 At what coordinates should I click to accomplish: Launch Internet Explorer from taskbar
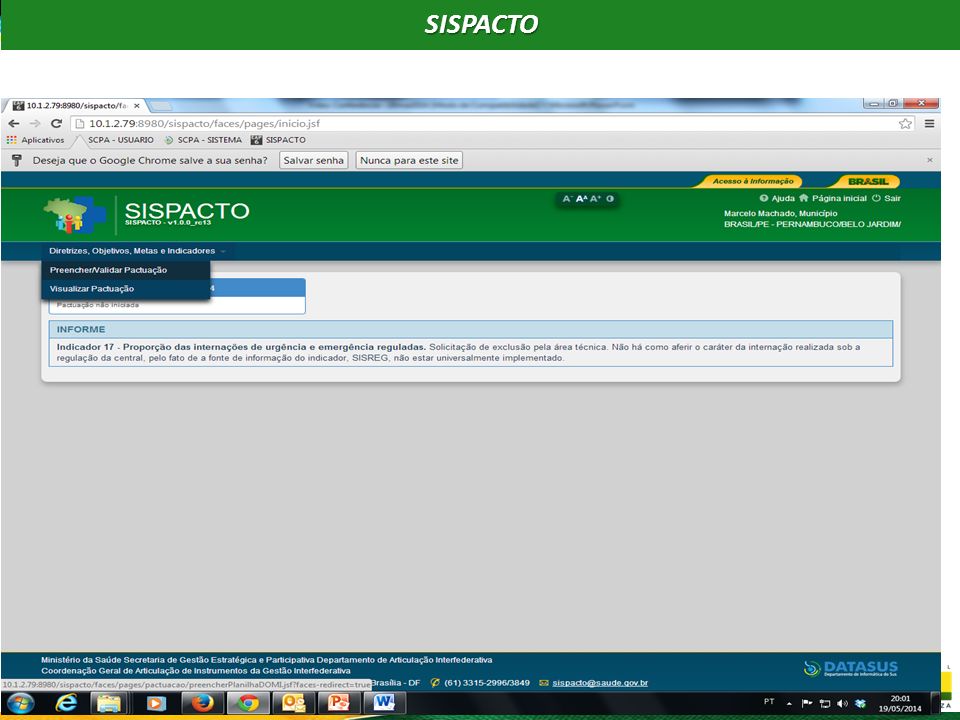coord(66,703)
